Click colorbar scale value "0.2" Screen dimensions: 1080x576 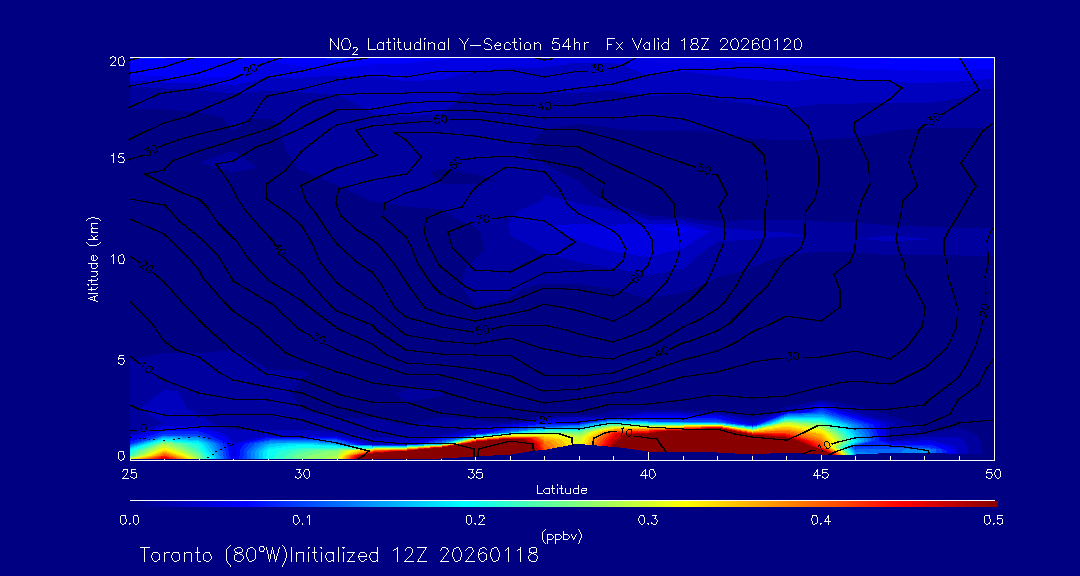pyautogui.click(x=475, y=520)
